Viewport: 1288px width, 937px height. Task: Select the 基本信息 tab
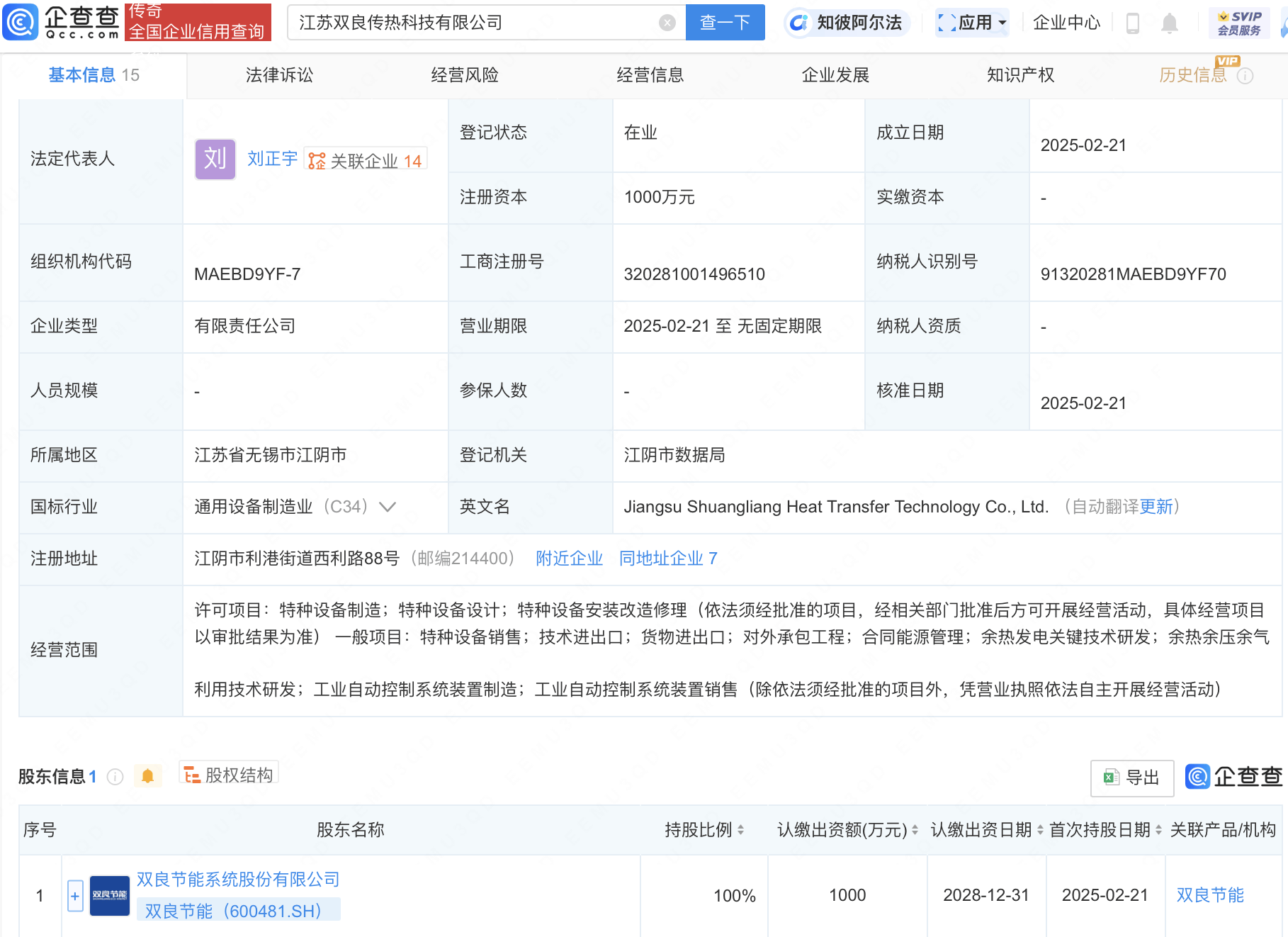(x=94, y=75)
